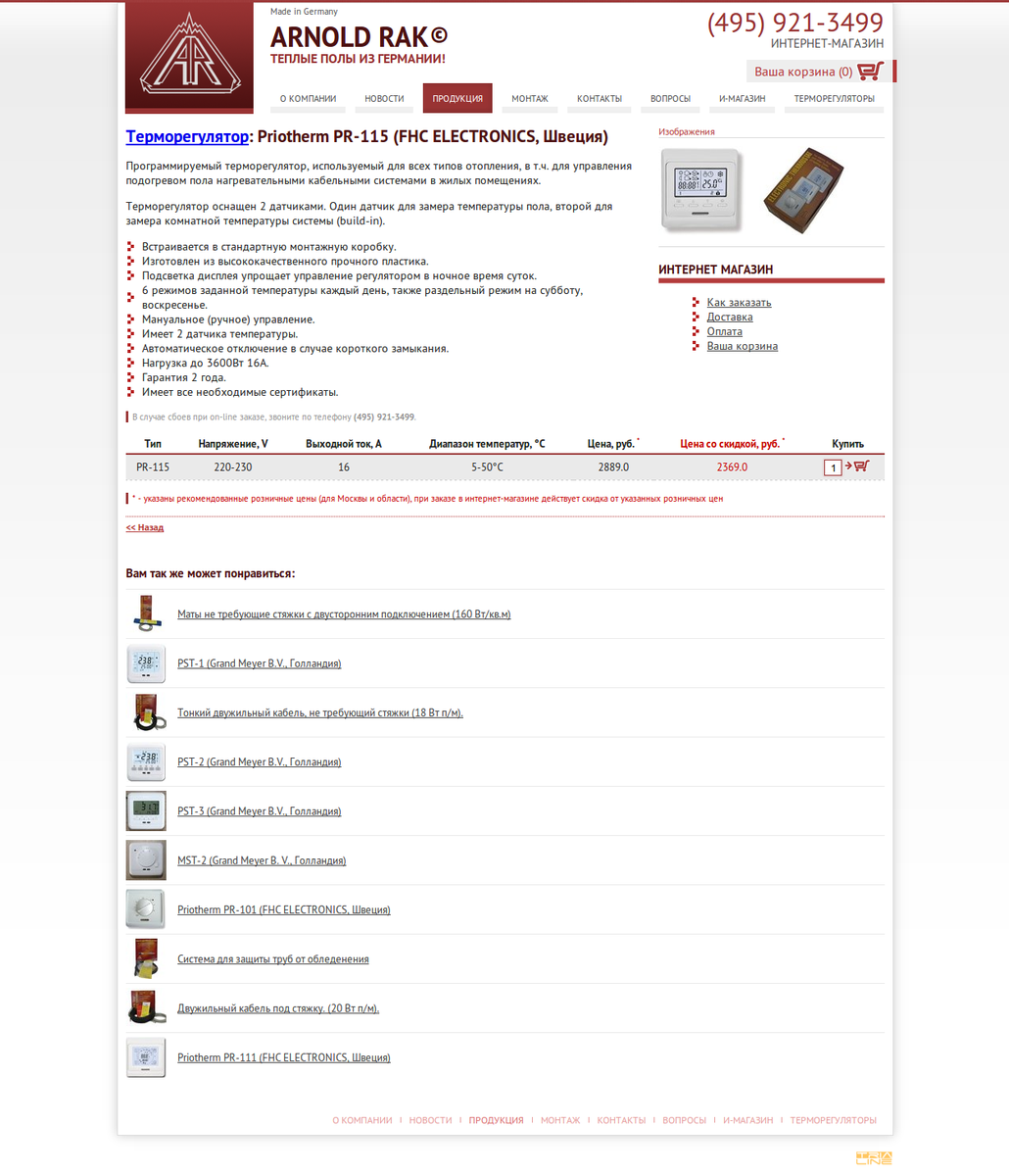
Task: Open the О КОМПАНИИ menu tab
Action: (308, 99)
